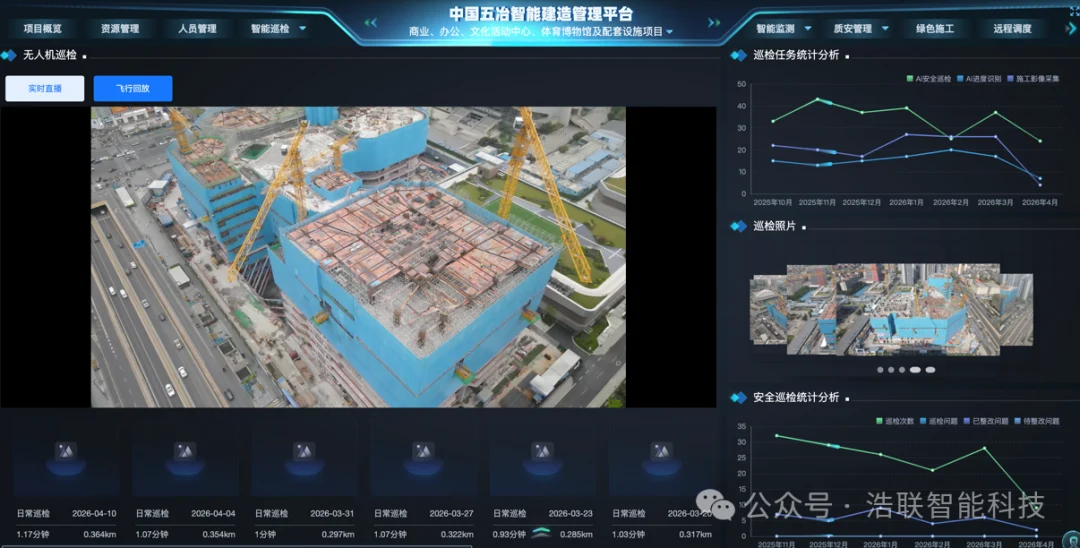1080x548 pixels.
Task: Toggle the 已整改问题 legend series
Action: 986,421
